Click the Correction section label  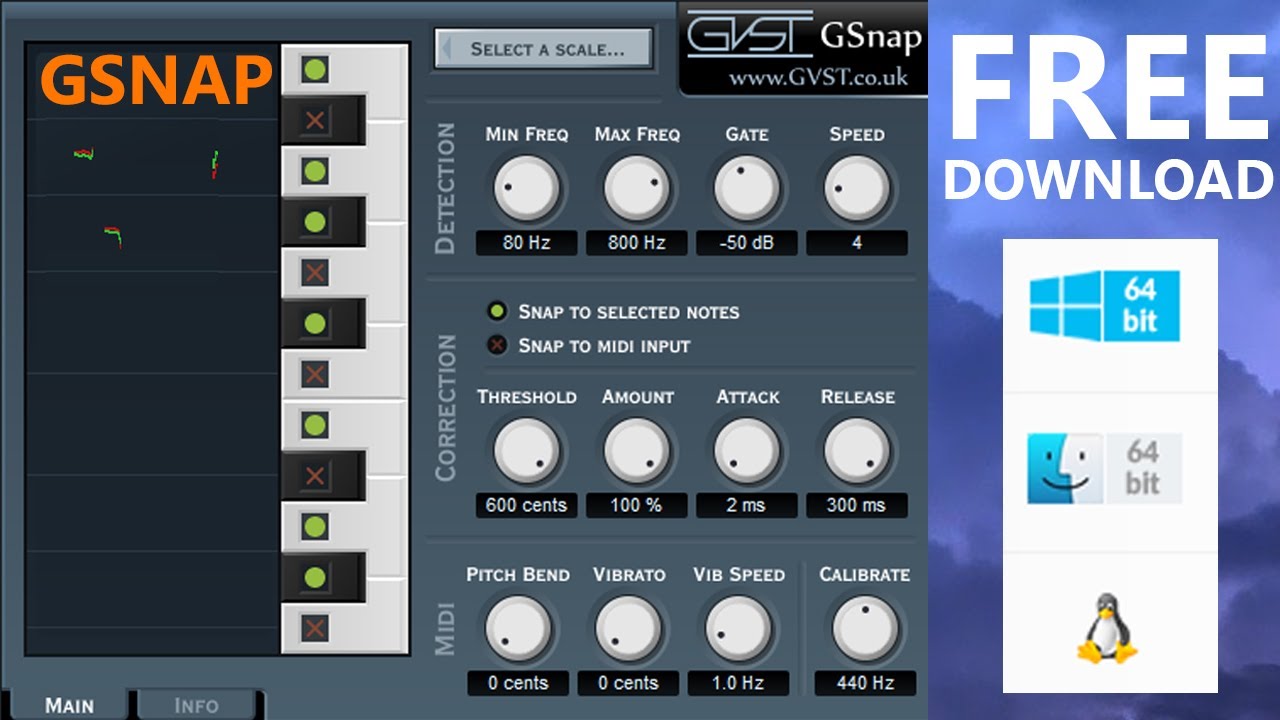(446, 407)
